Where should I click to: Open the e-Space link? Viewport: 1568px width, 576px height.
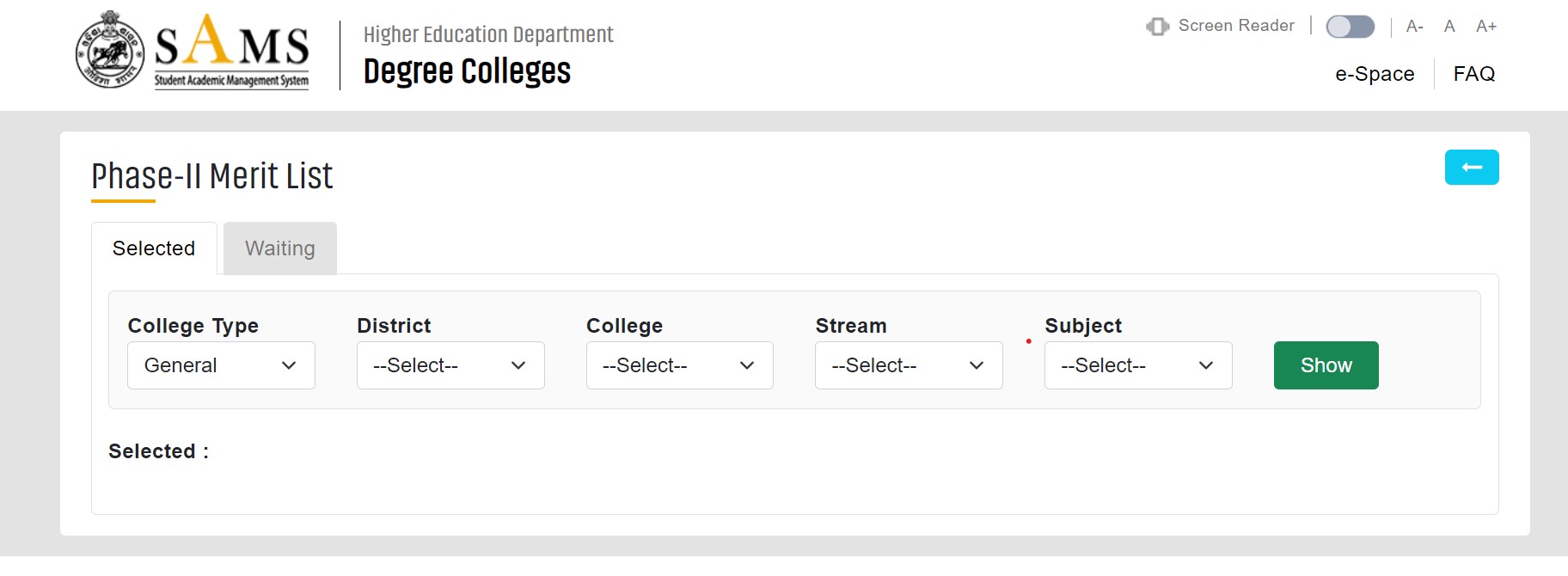tap(1375, 74)
